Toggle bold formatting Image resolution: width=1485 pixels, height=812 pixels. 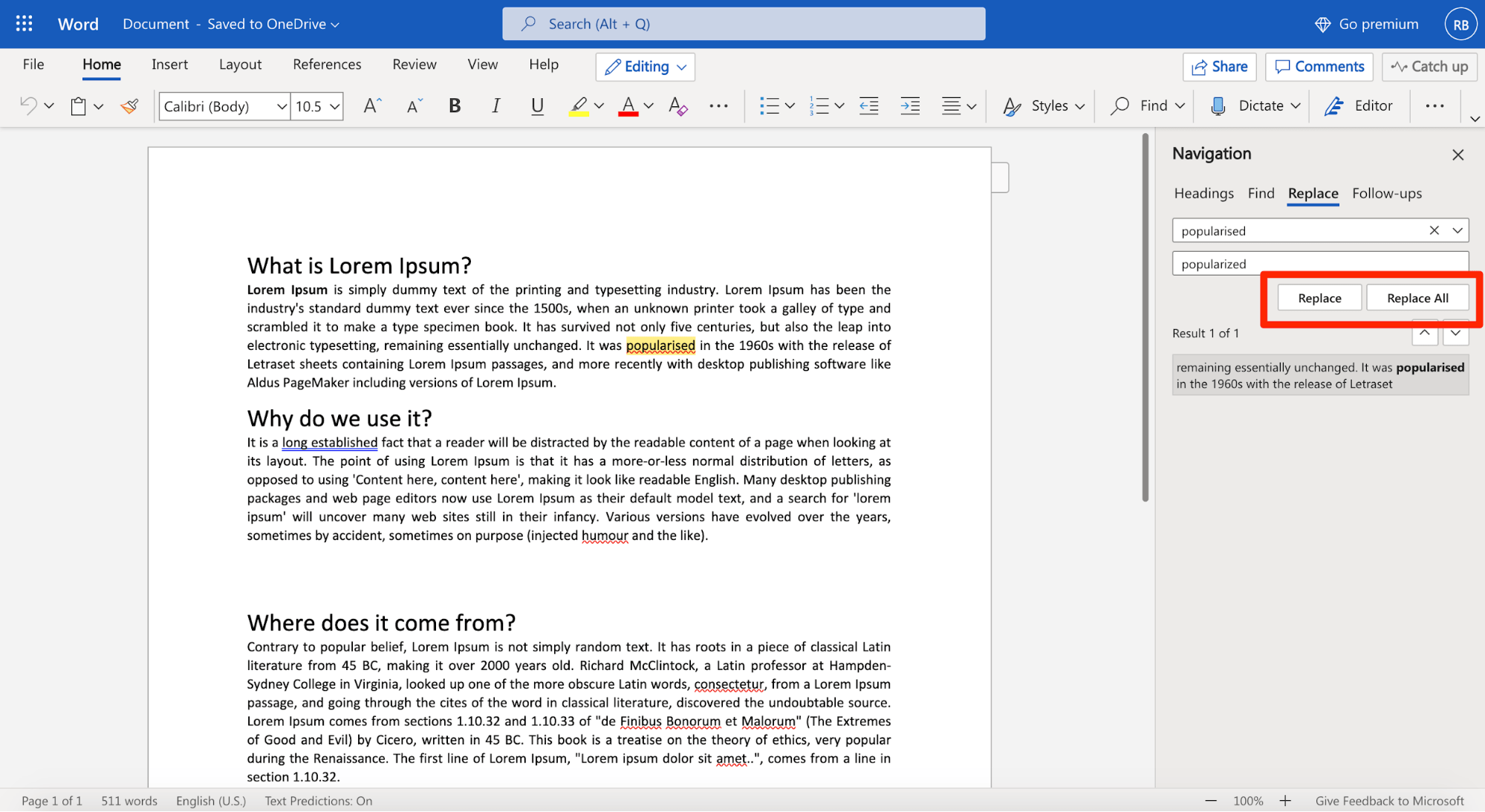coord(454,105)
